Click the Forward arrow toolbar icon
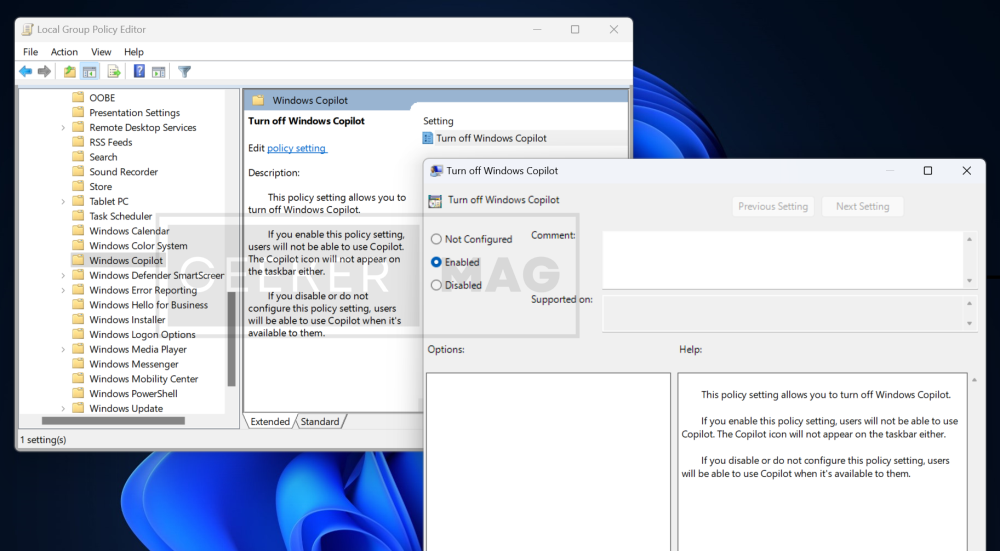The width and height of the screenshot is (1000, 551). click(44, 71)
